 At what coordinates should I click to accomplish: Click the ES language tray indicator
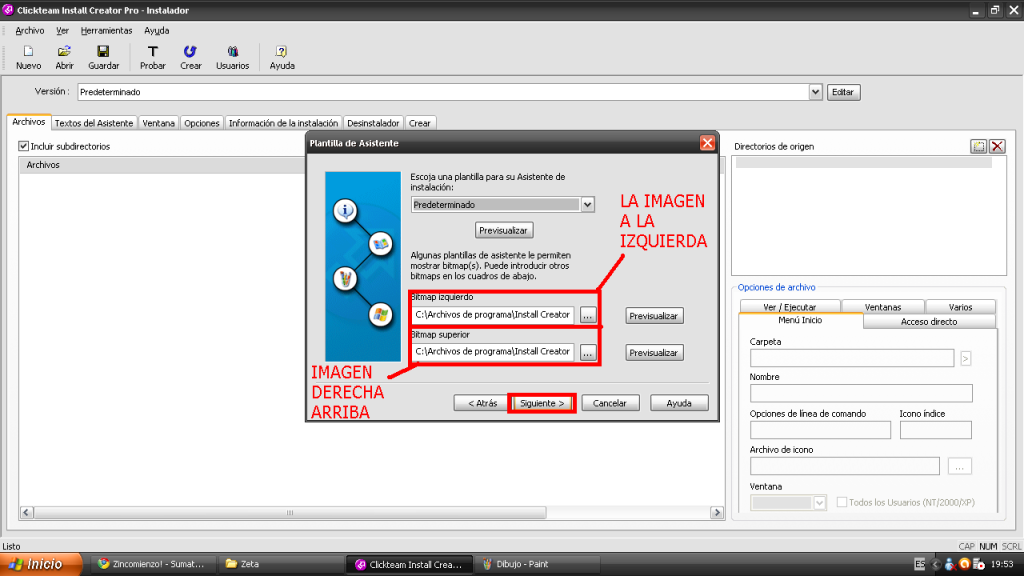point(920,564)
